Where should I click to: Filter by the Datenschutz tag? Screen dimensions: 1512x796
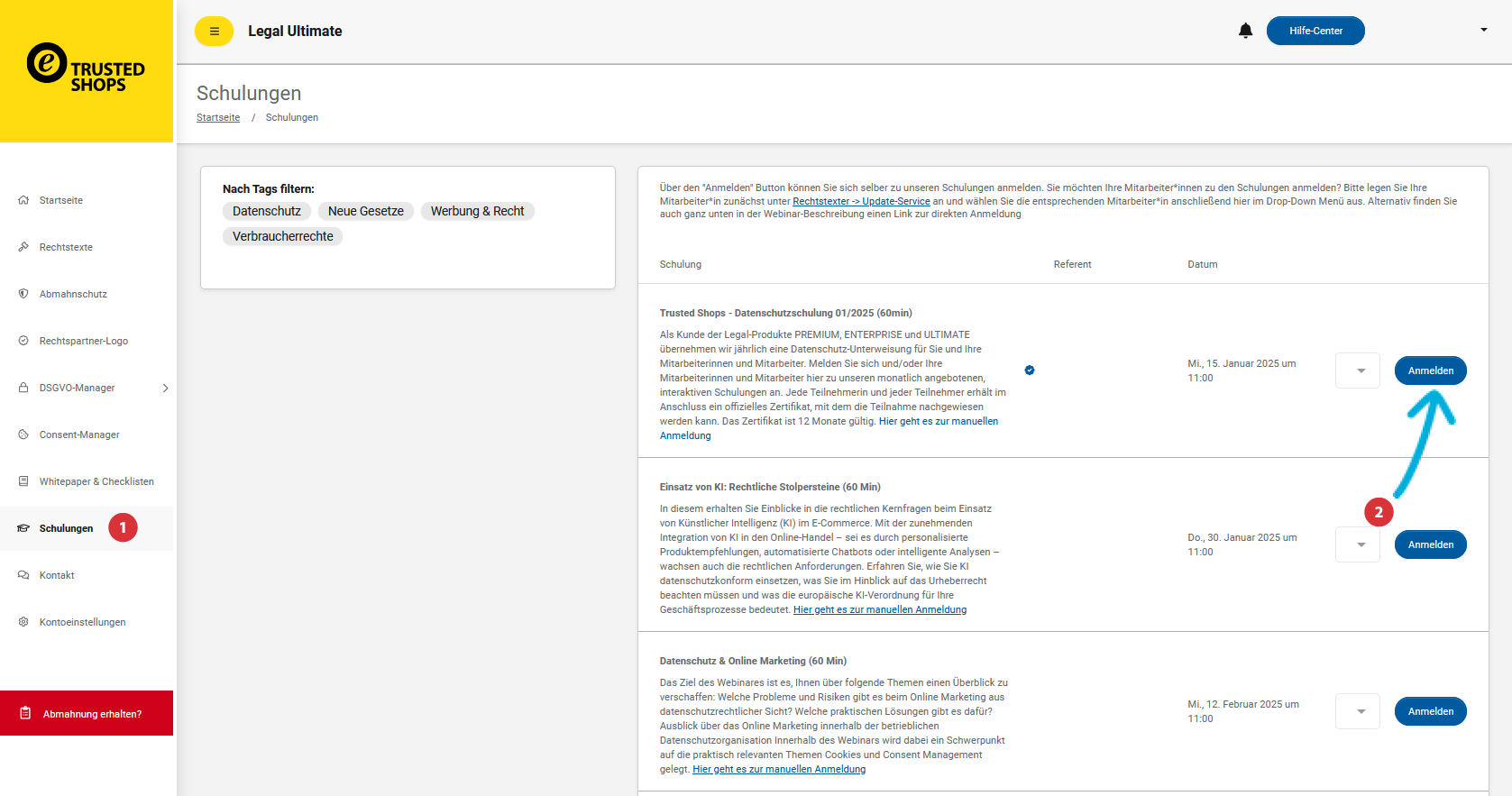tap(267, 211)
